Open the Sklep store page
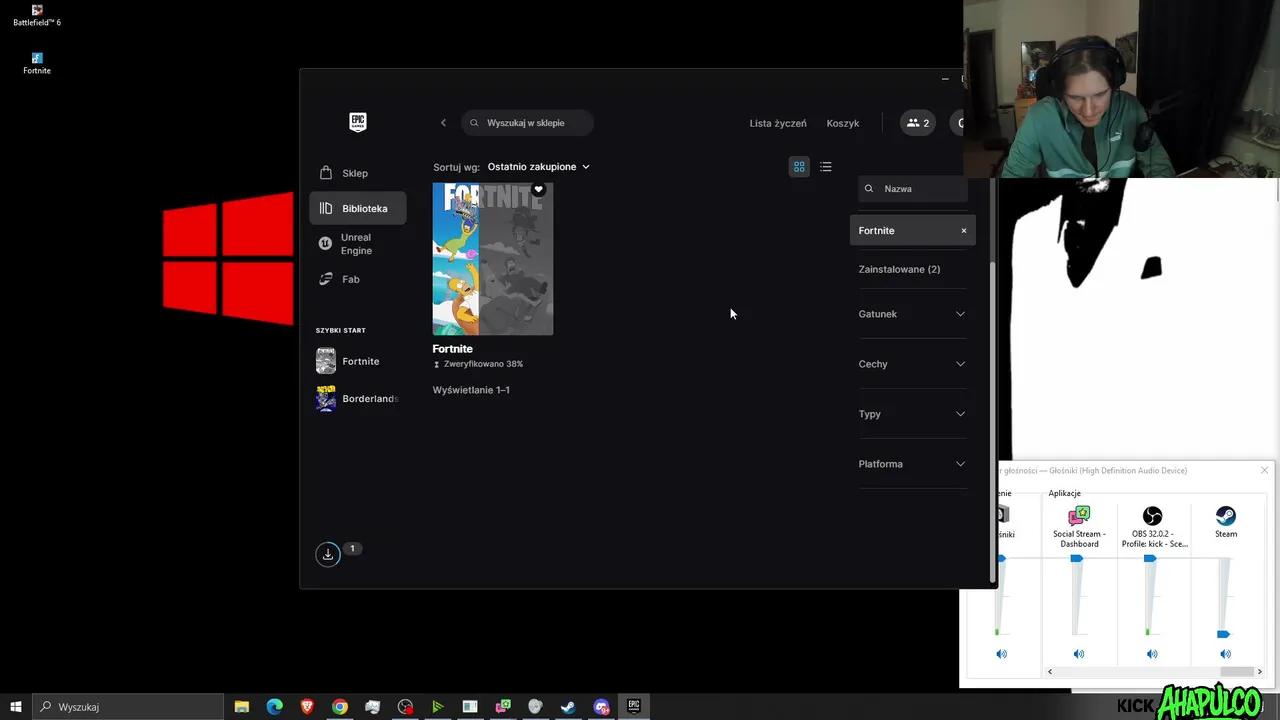The width and height of the screenshot is (1280, 720). click(357, 173)
